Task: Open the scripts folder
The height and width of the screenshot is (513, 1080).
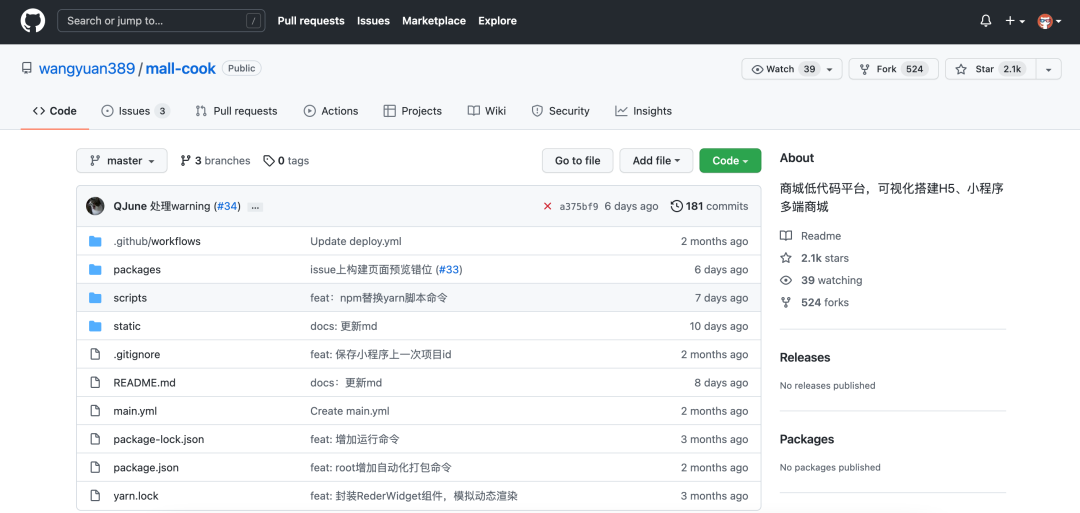Action: pyautogui.click(x=130, y=297)
